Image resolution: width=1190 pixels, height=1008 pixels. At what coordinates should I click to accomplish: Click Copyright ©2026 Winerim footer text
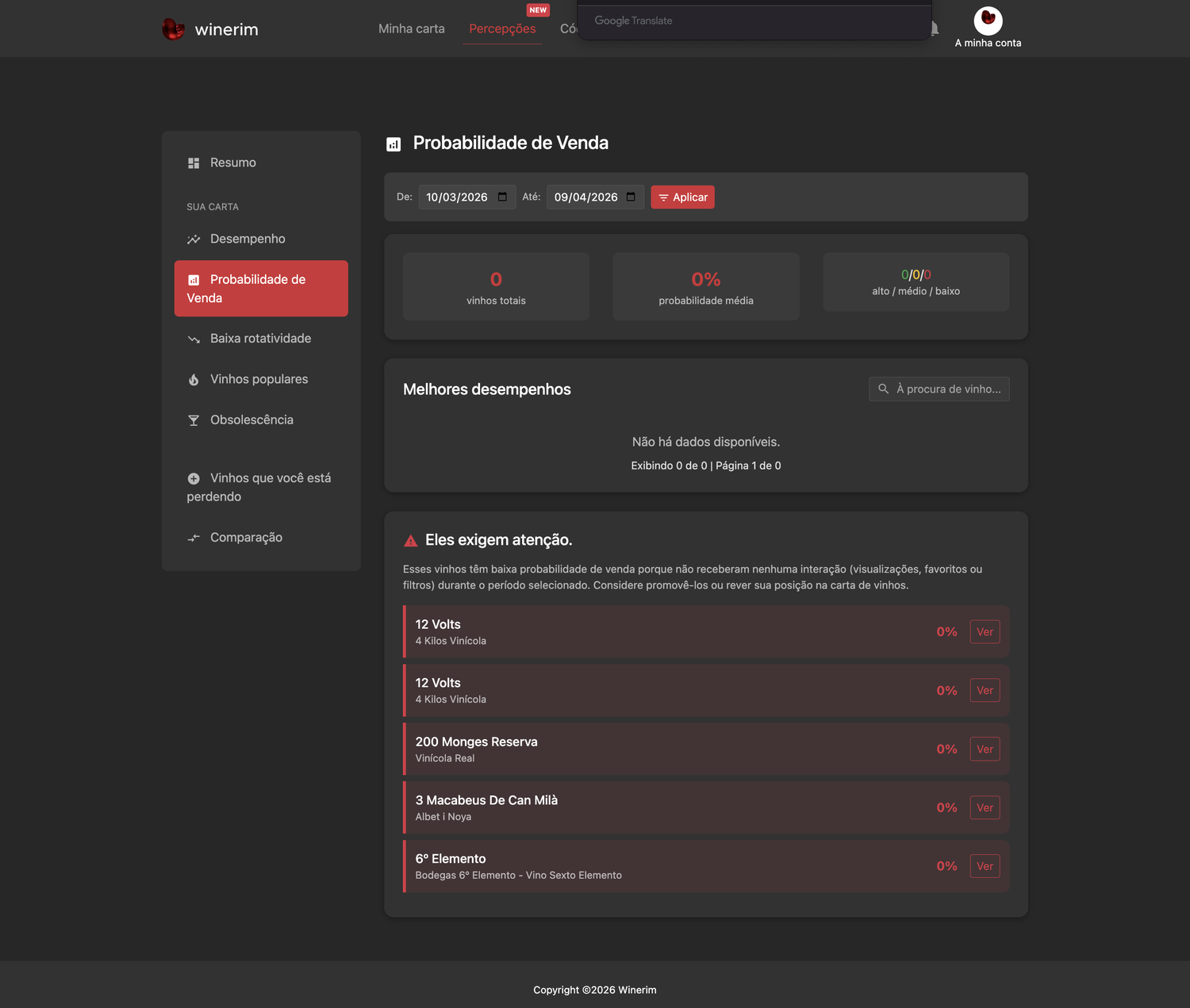(595, 990)
